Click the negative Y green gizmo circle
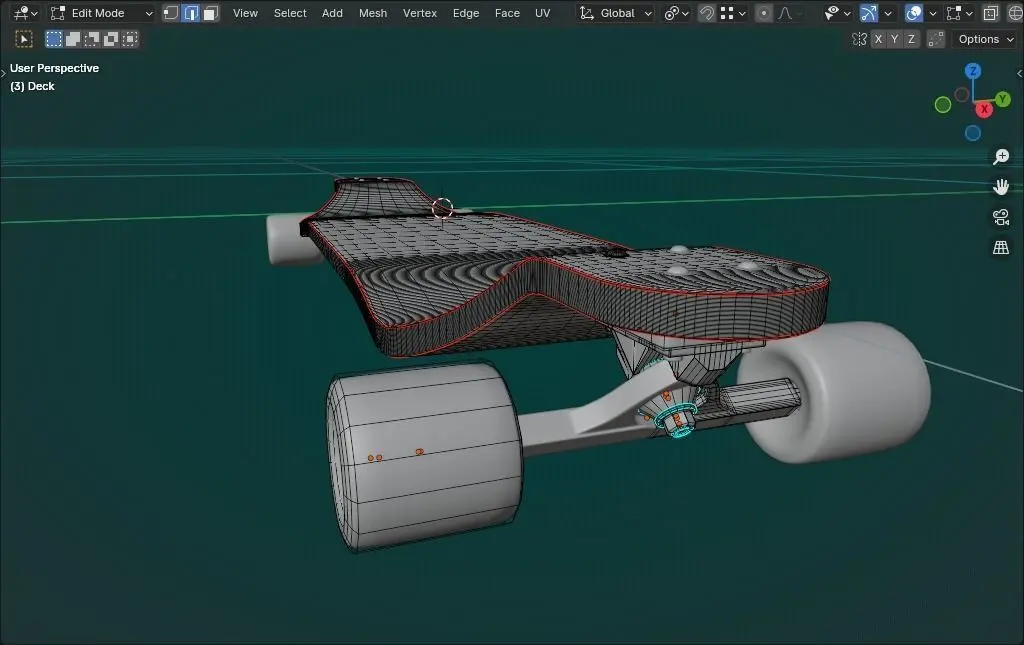 click(942, 104)
